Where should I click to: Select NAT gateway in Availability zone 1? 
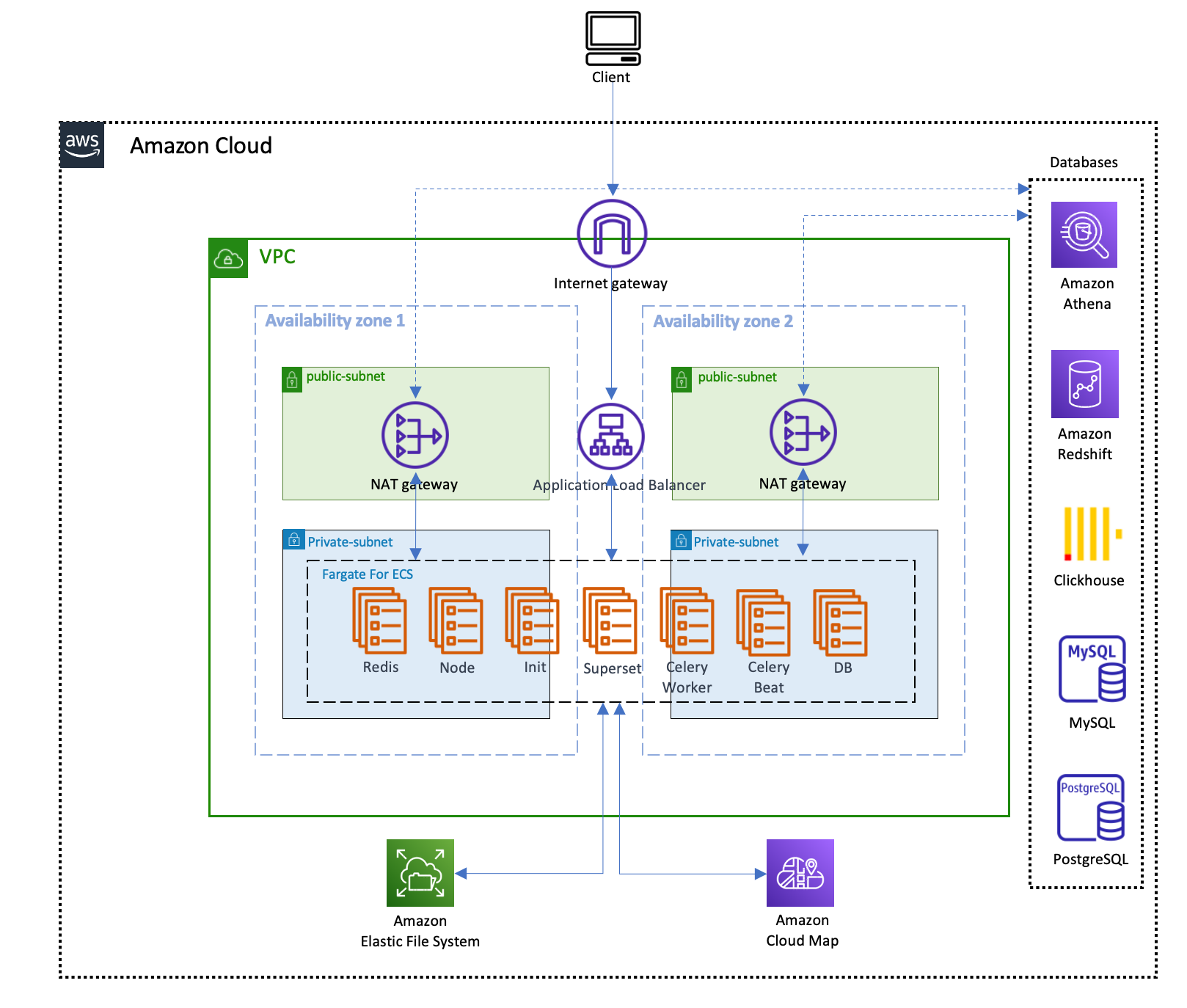tap(415, 435)
